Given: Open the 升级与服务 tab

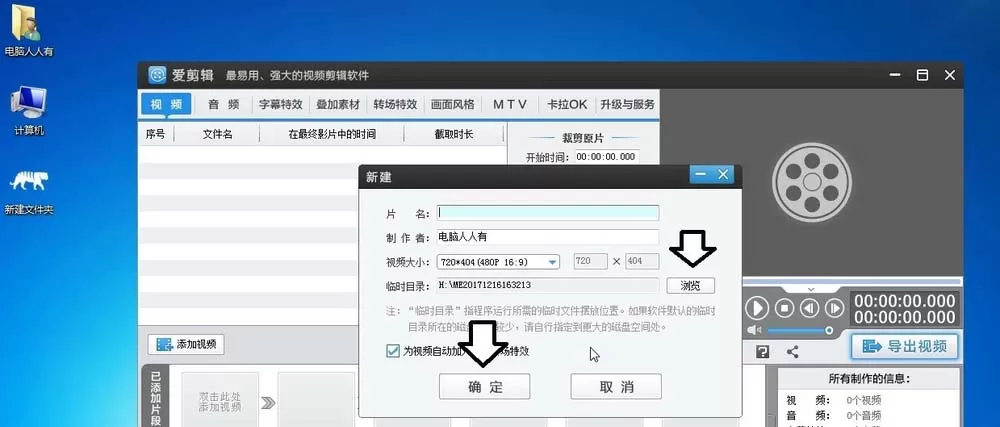Looking at the screenshot, I should point(628,105).
